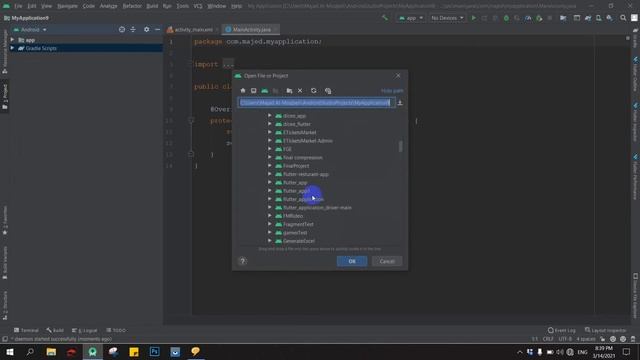
Task: Expand the FinalProject folder node
Action: coord(270,166)
